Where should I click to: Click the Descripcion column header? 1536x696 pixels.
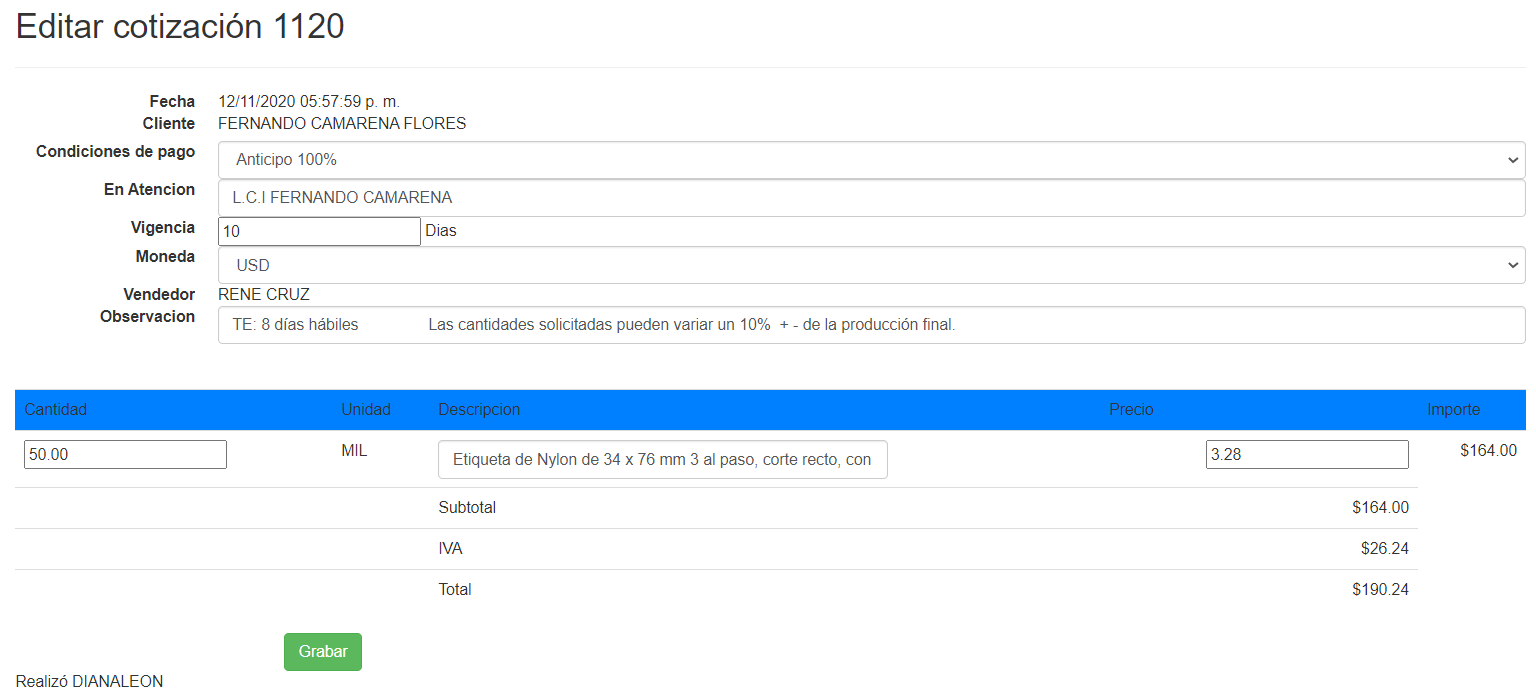click(479, 410)
